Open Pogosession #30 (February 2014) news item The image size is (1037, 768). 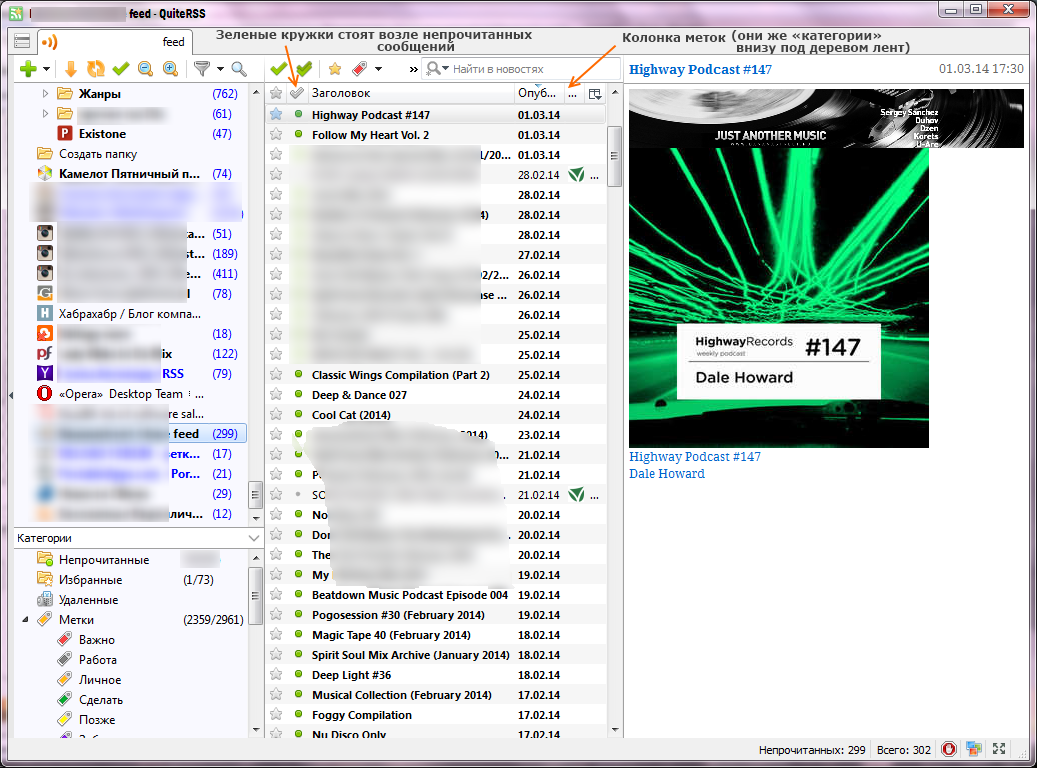436,615
